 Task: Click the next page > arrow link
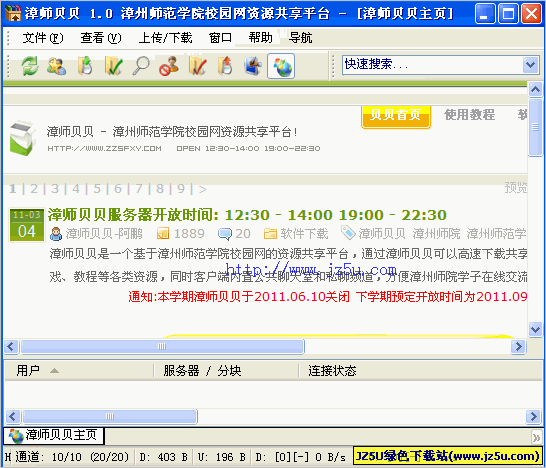(202, 189)
